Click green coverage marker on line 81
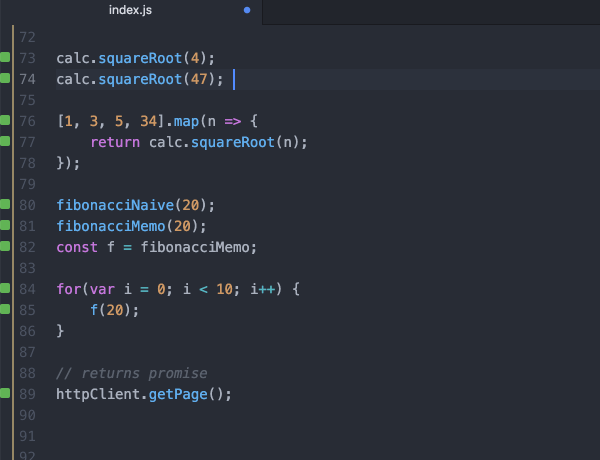The width and height of the screenshot is (600, 460). tap(5, 225)
